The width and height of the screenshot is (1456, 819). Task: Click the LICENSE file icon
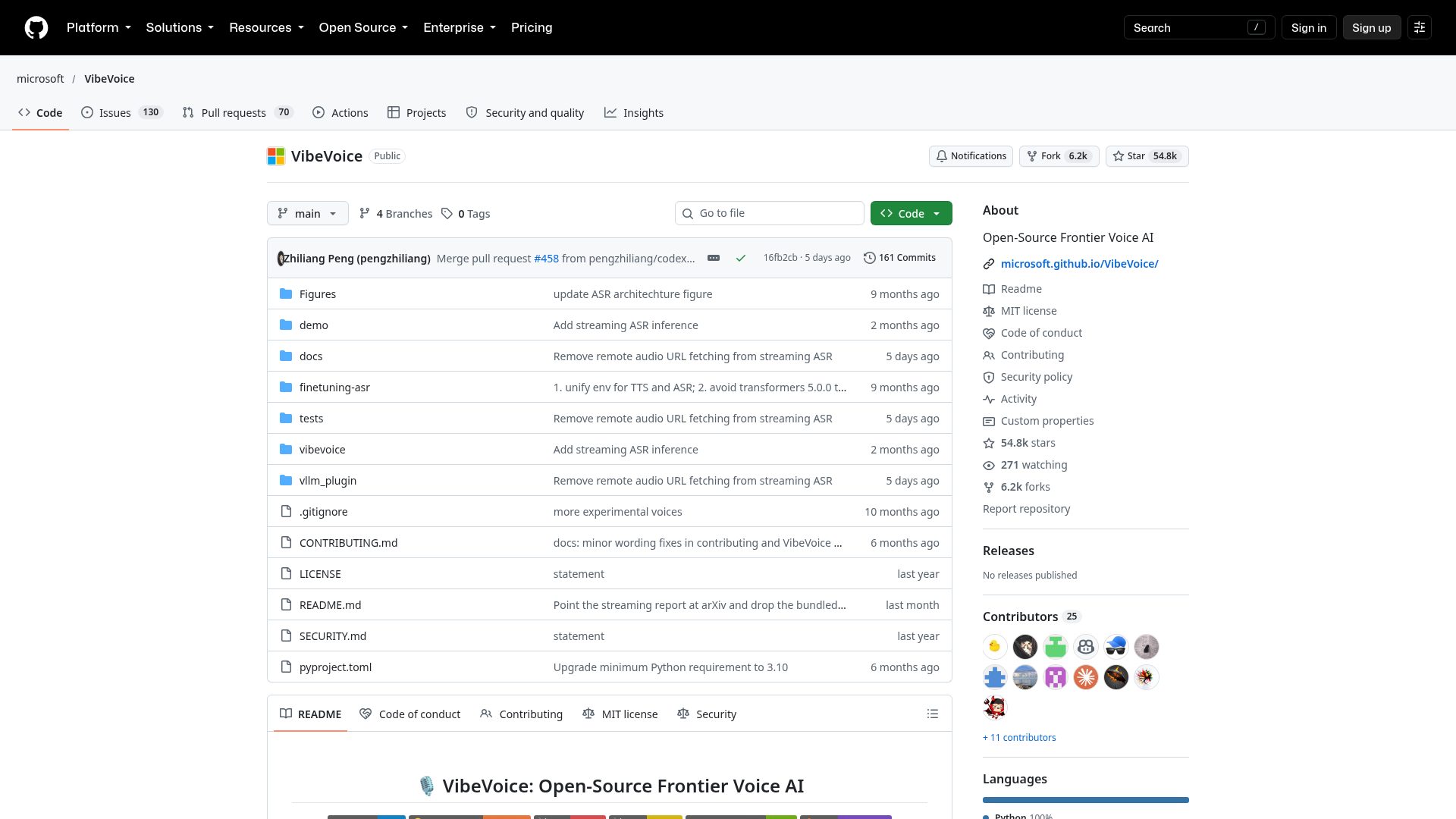click(x=286, y=573)
